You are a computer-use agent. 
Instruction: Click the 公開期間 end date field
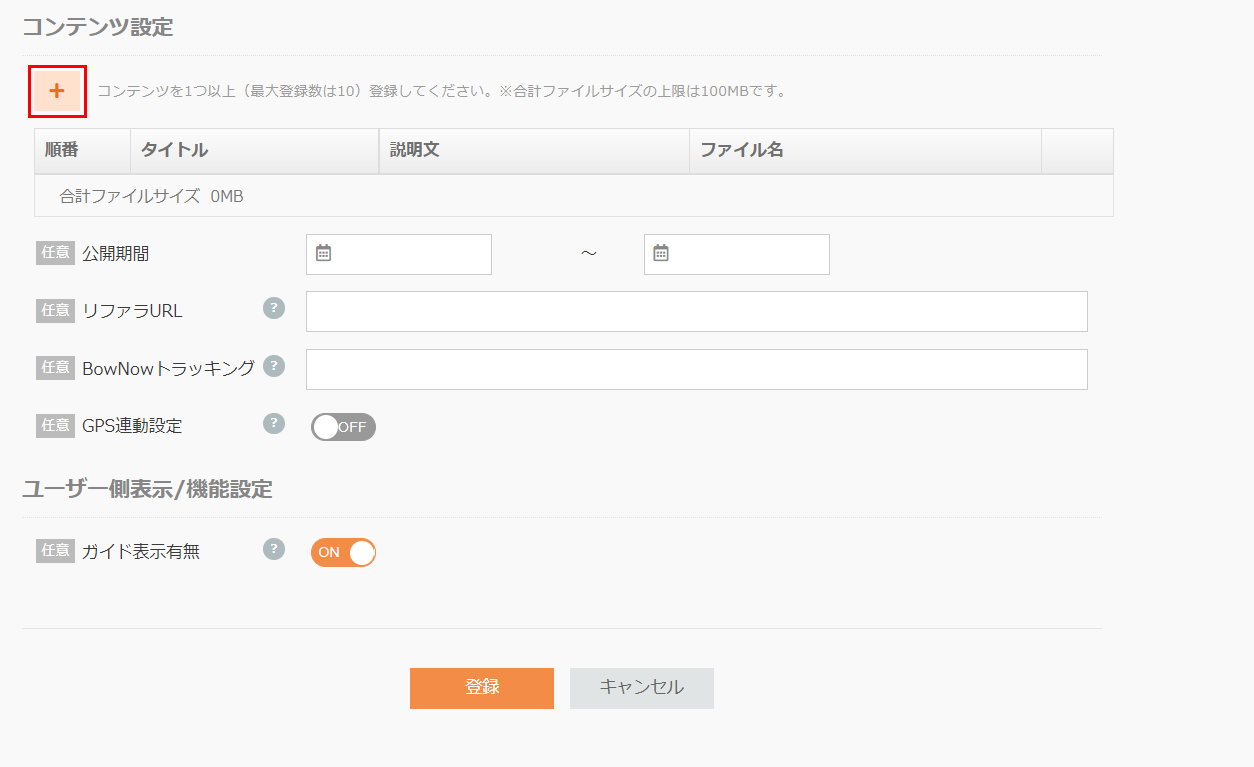coord(737,254)
